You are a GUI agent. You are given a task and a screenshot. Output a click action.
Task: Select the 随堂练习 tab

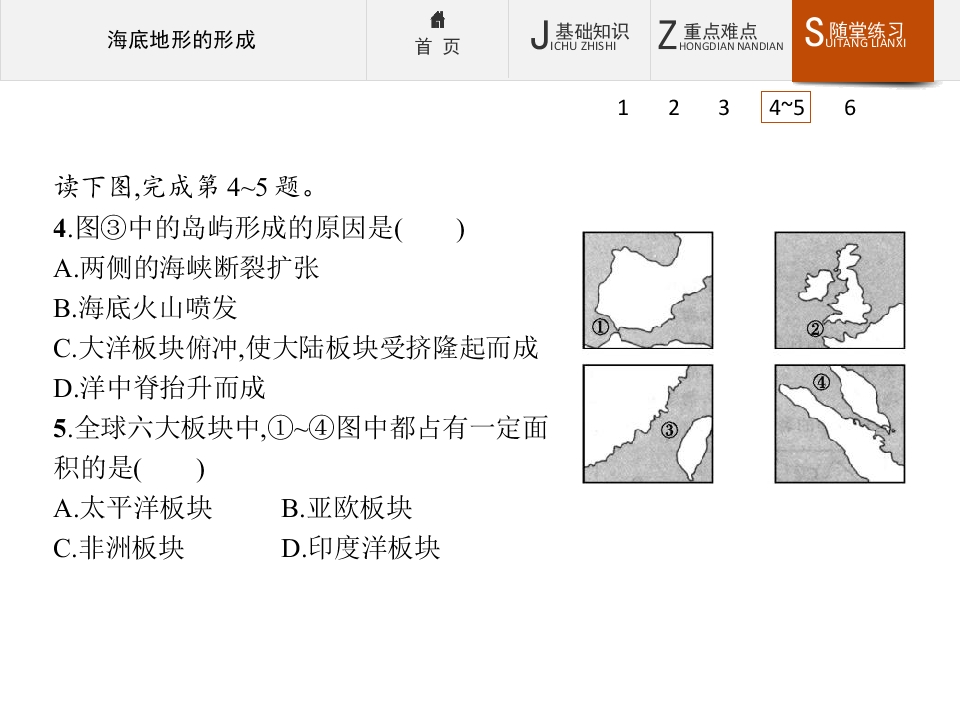pos(862,38)
